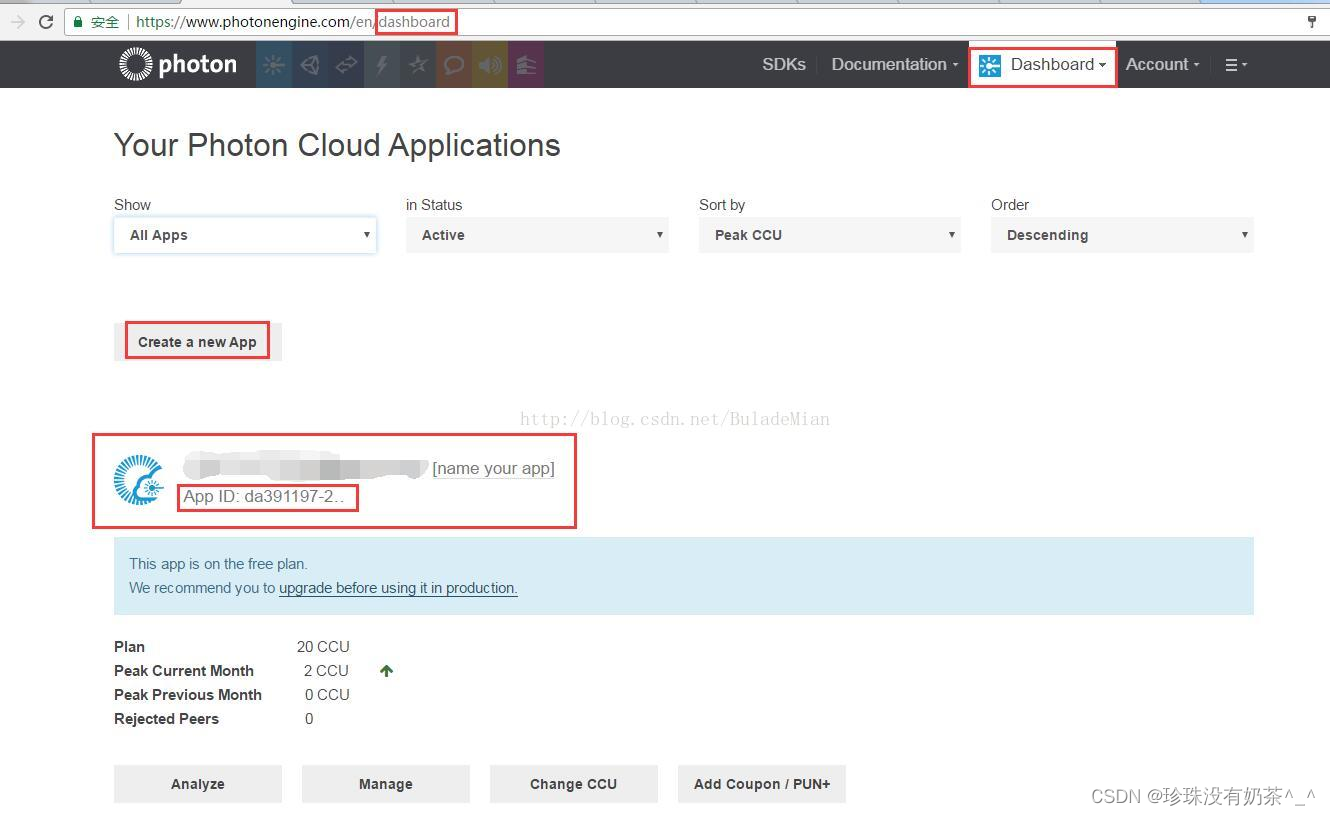Click the 'Rejected Peers' label
1330x816 pixels.
pyautogui.click(x=166, y=719)
